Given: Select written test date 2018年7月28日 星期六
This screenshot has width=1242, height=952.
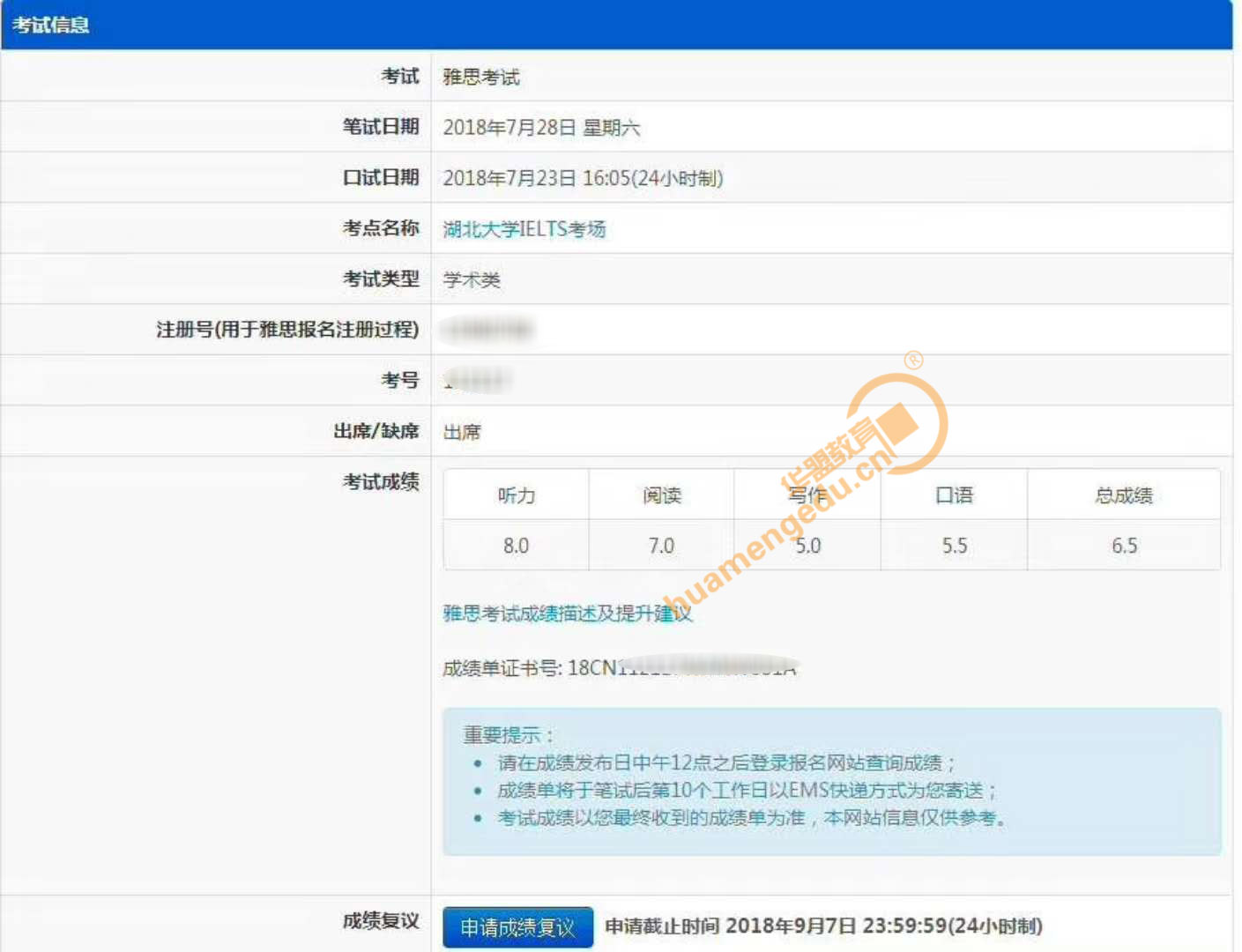Looking at the screenshot, I should [x=541, y=128].
